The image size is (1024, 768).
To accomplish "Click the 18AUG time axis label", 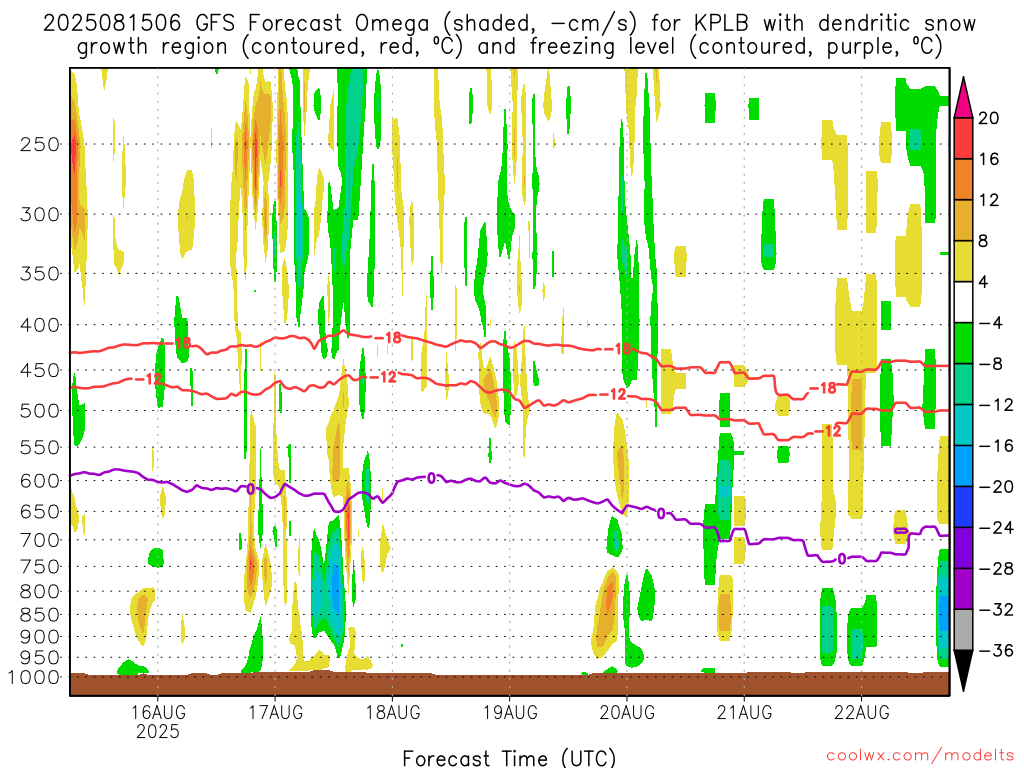I will 392,712.
